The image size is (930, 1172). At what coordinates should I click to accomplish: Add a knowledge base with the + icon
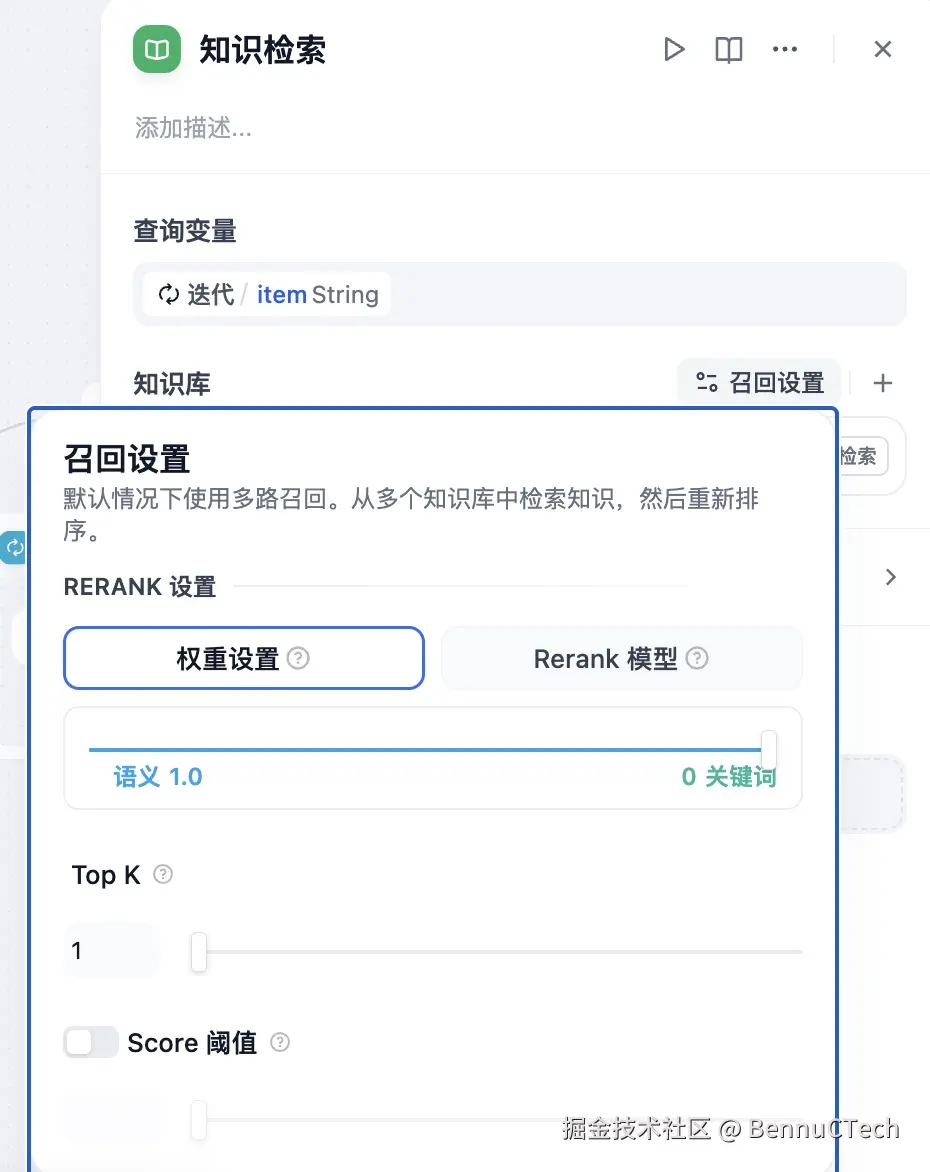point(883,382)
